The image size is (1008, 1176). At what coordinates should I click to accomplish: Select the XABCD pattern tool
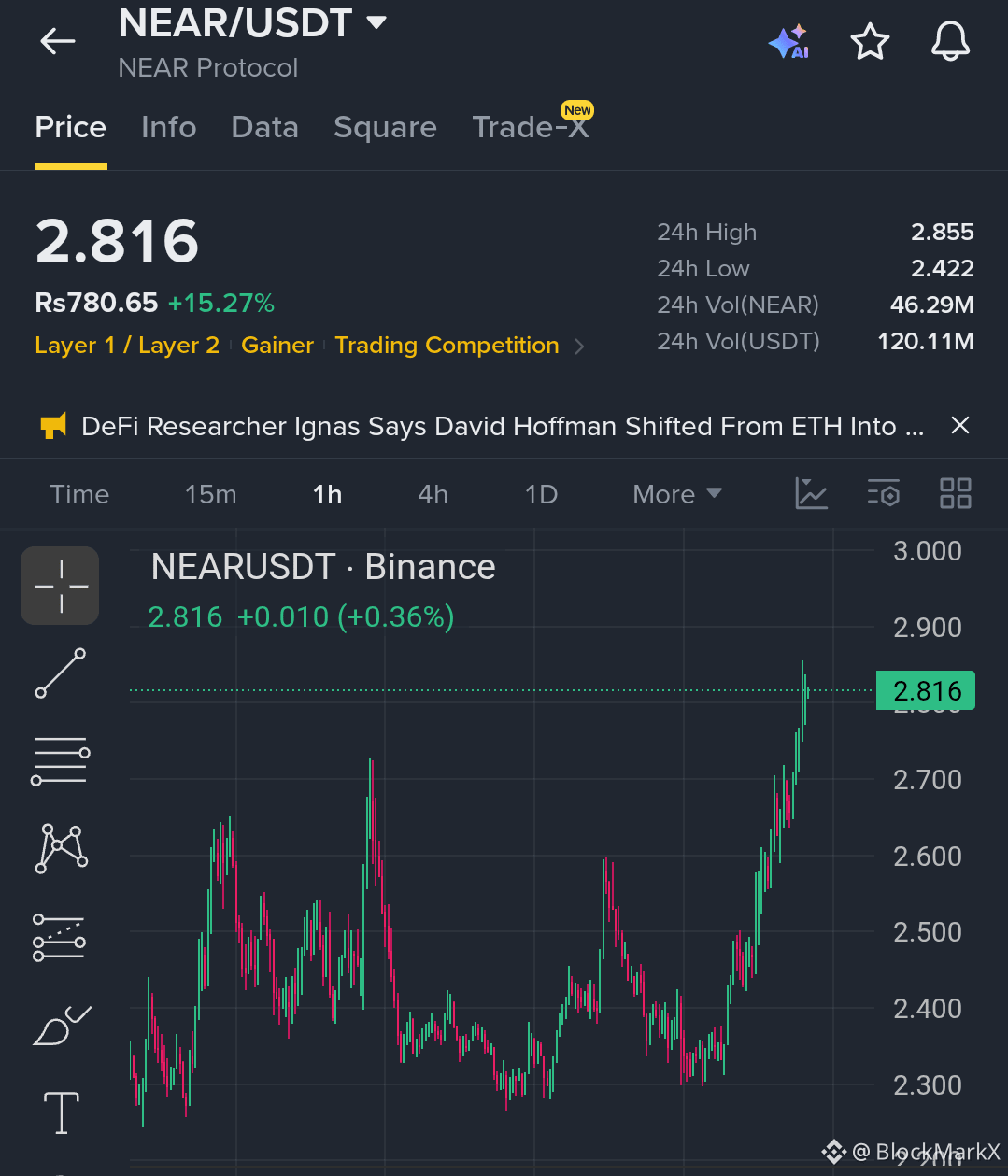click(62, 848)
